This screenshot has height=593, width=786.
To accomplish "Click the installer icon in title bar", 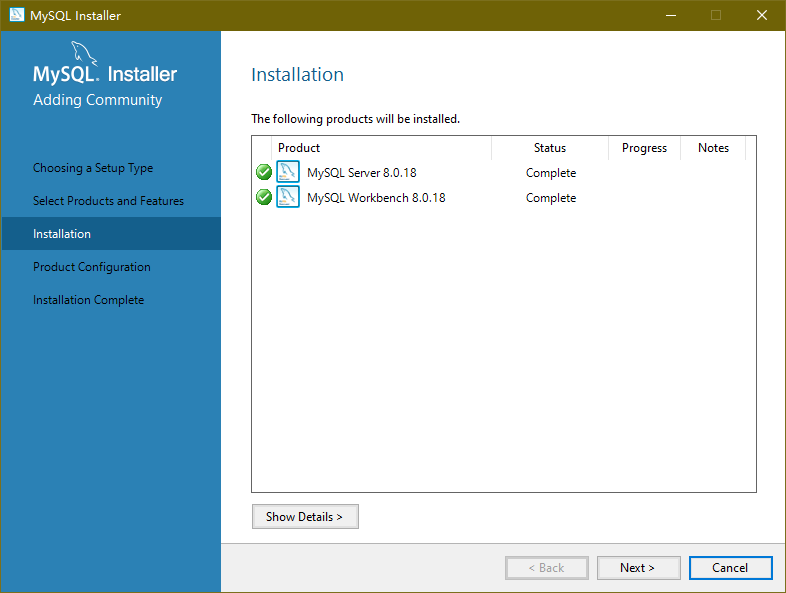I will (17, 15).
